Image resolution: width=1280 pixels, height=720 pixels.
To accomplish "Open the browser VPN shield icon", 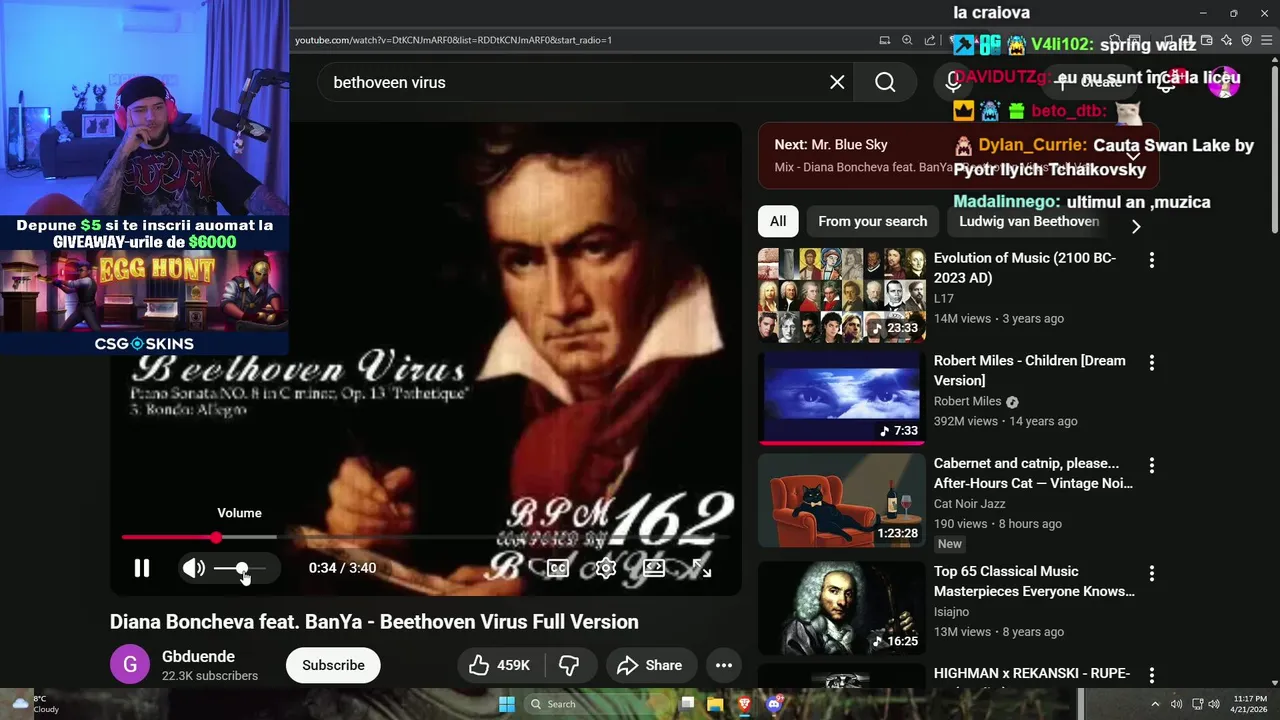I will pyautogui.click(x=1247, y=40).
